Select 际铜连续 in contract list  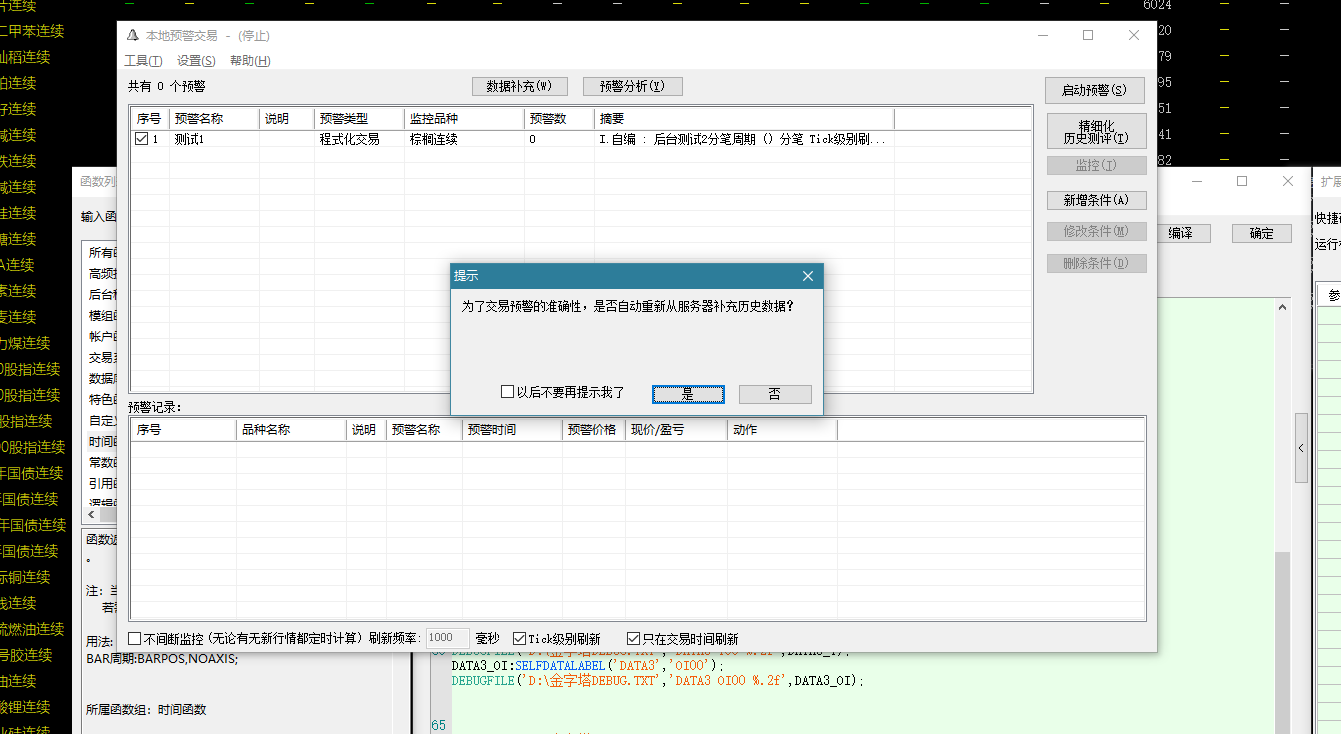point(25,577)
